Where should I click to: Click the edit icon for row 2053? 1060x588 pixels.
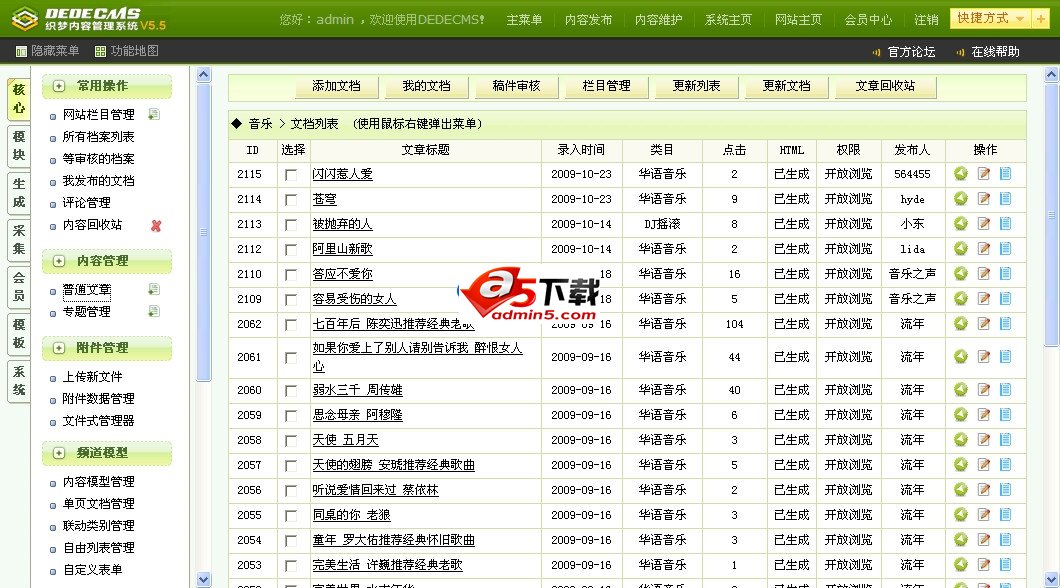point(984,565)
